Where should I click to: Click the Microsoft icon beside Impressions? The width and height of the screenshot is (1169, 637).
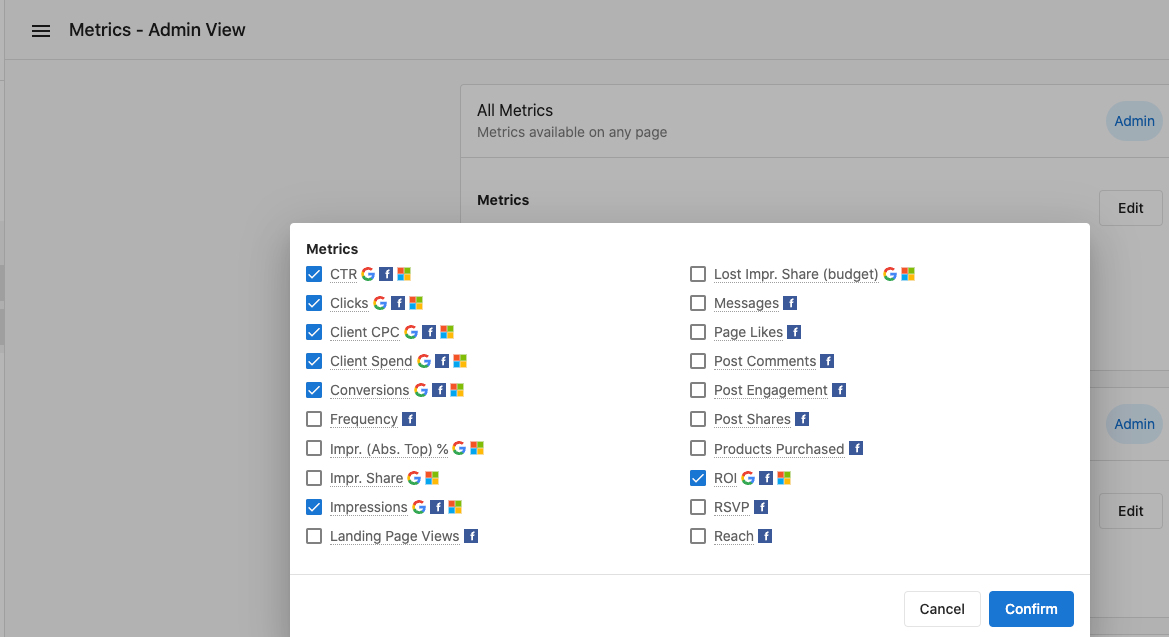455,507
